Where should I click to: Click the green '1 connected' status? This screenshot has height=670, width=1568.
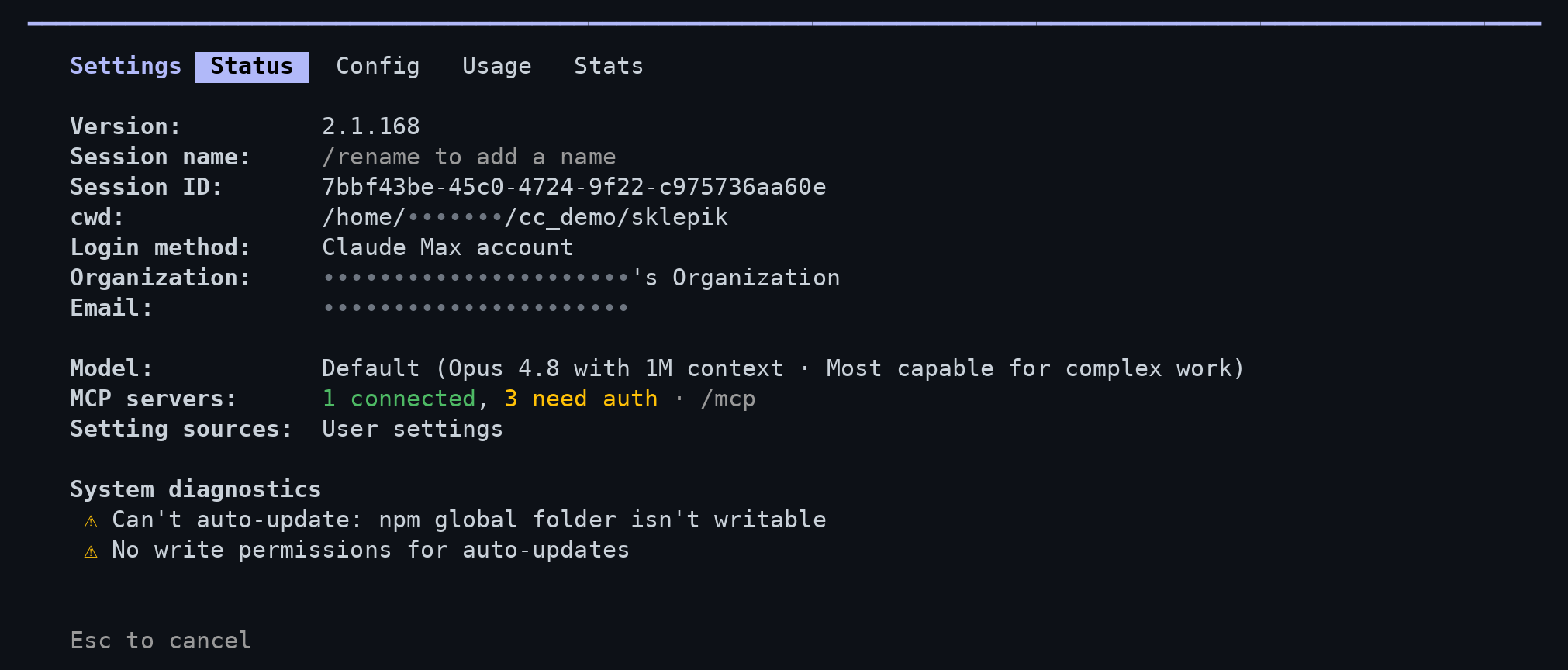tap(399, 399)
